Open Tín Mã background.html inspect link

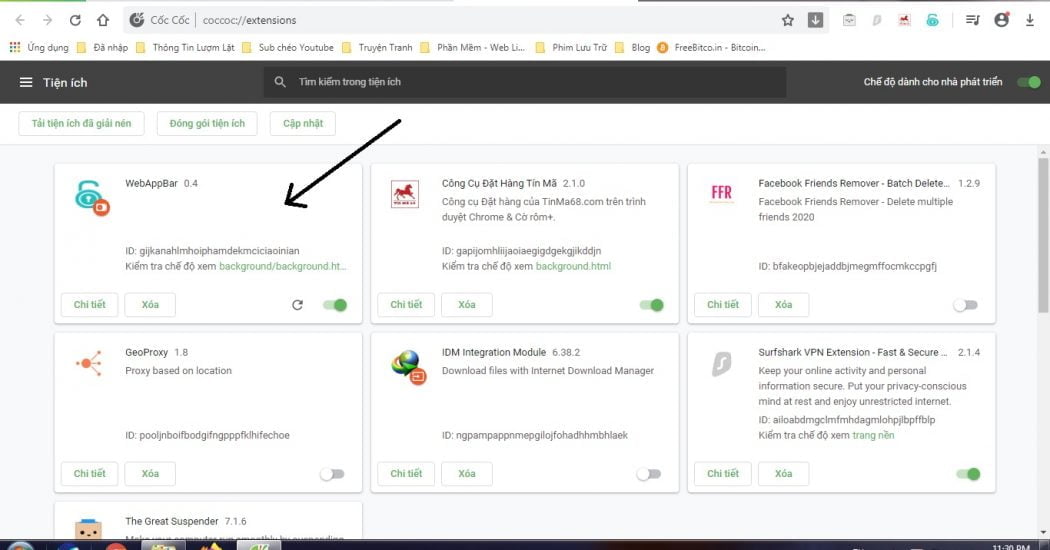point(573,266)
